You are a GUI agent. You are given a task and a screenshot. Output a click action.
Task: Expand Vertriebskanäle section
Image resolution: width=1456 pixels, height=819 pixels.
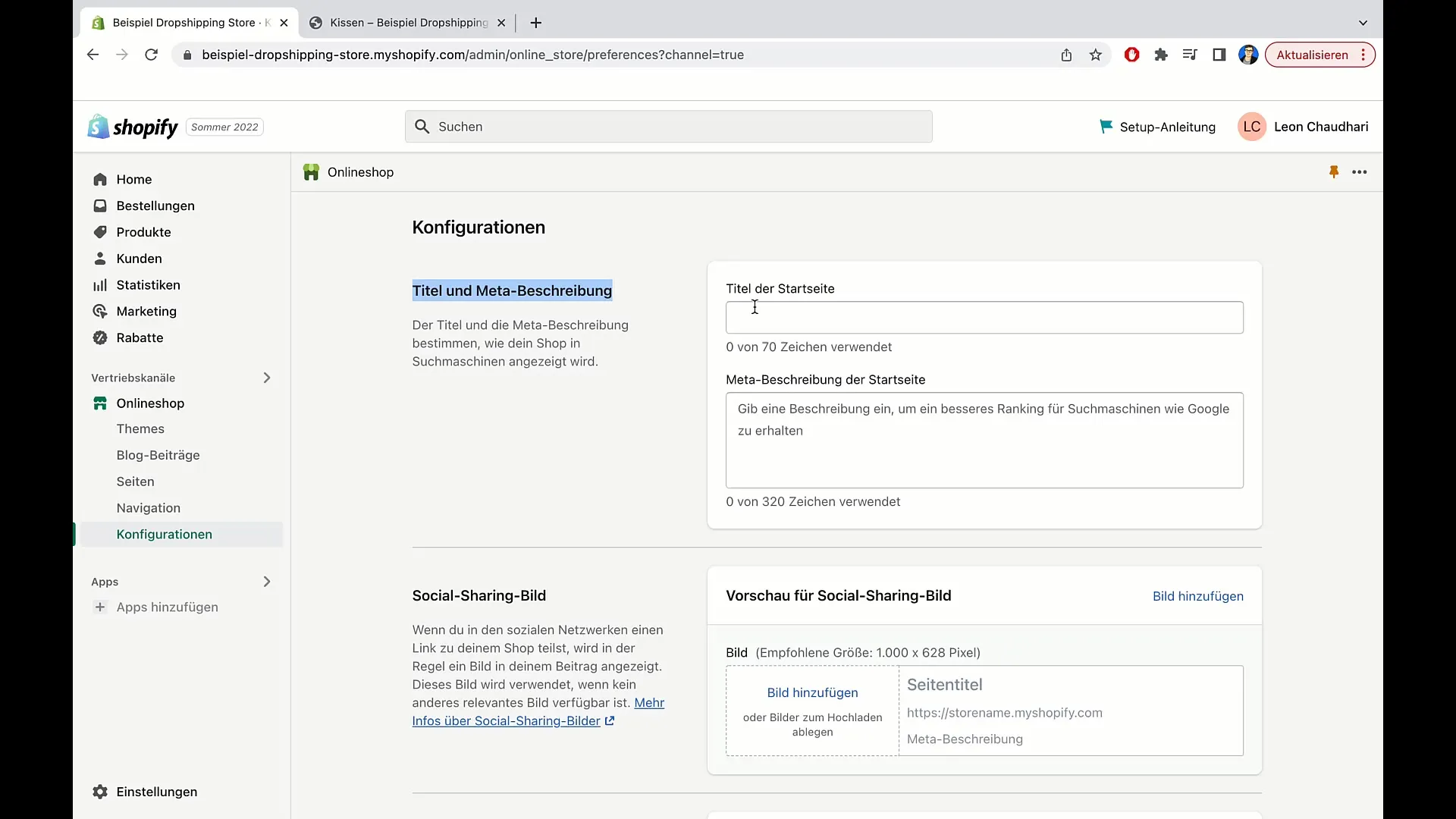tap(266, 377)
